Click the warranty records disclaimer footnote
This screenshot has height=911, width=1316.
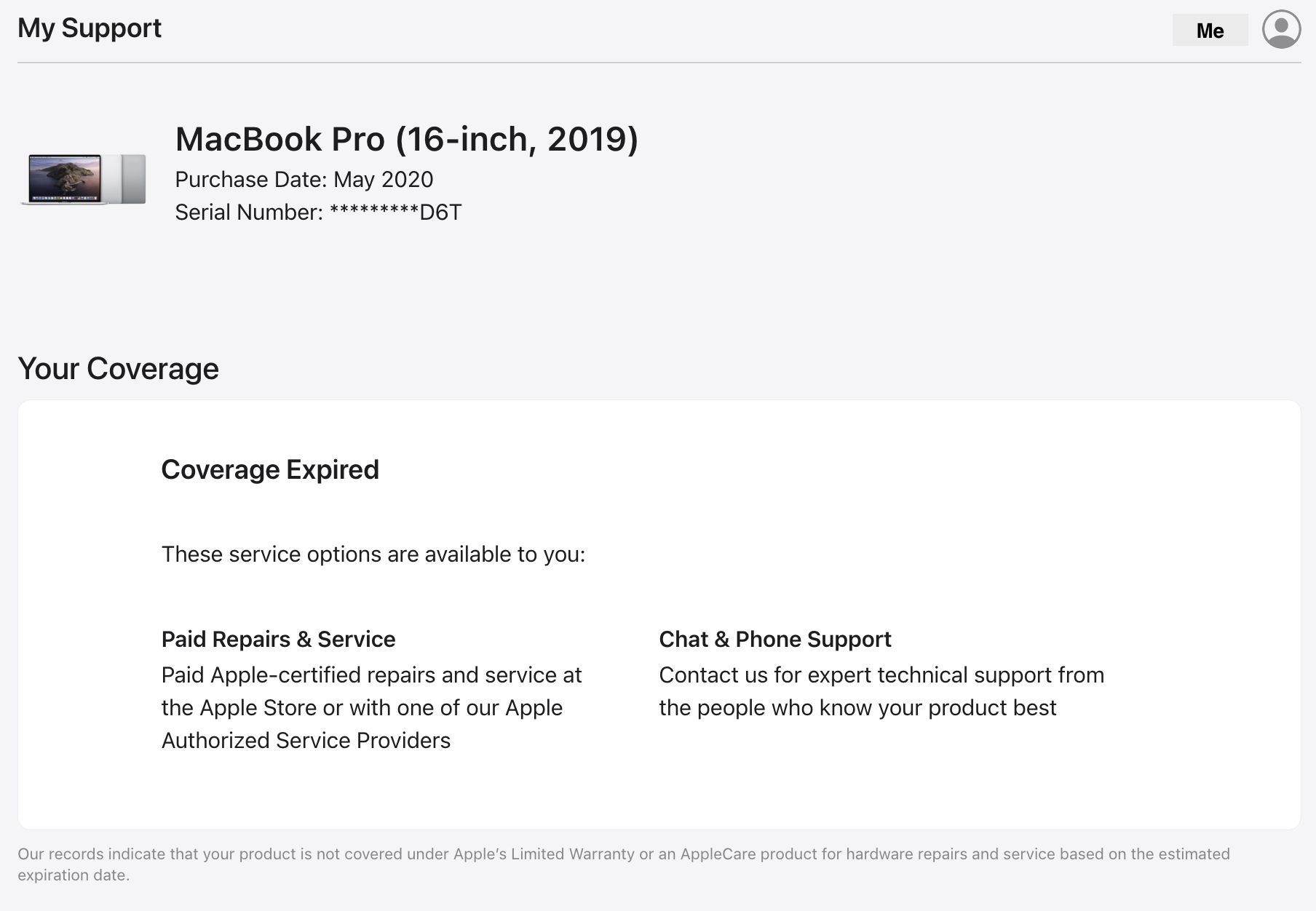click(623, 854)
